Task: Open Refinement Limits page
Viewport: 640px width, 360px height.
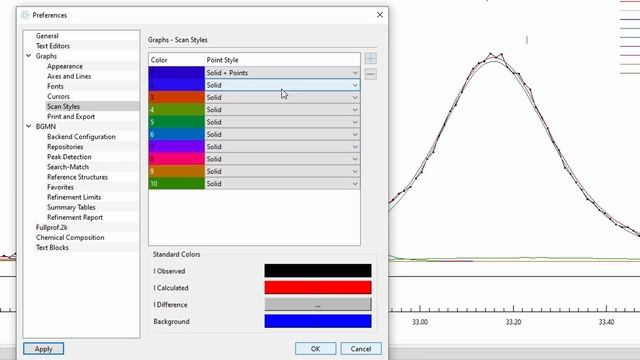Action: pyautogui.click(x=74, y=197)
